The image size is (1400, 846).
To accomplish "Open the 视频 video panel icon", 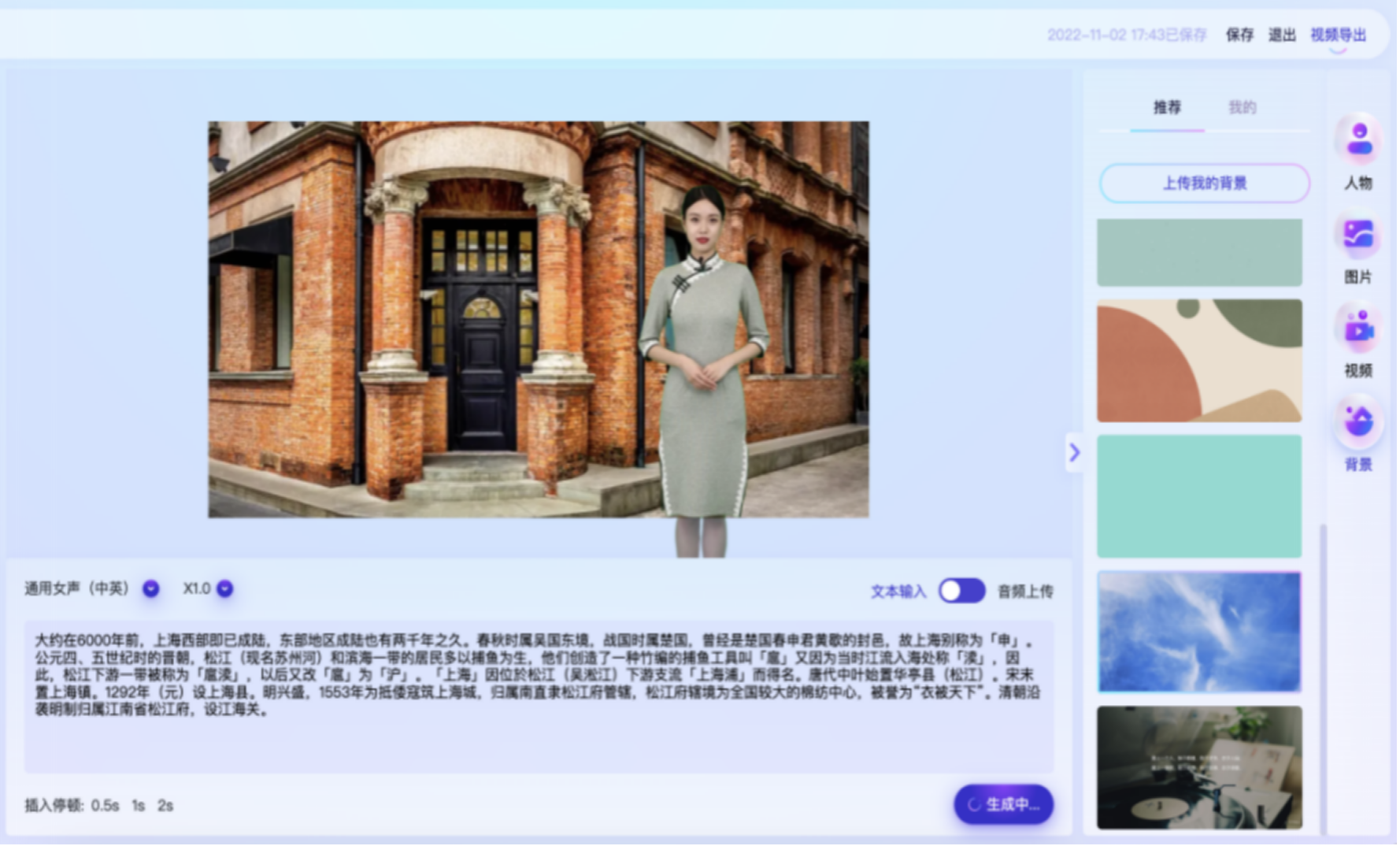I will coord(1358,329).
